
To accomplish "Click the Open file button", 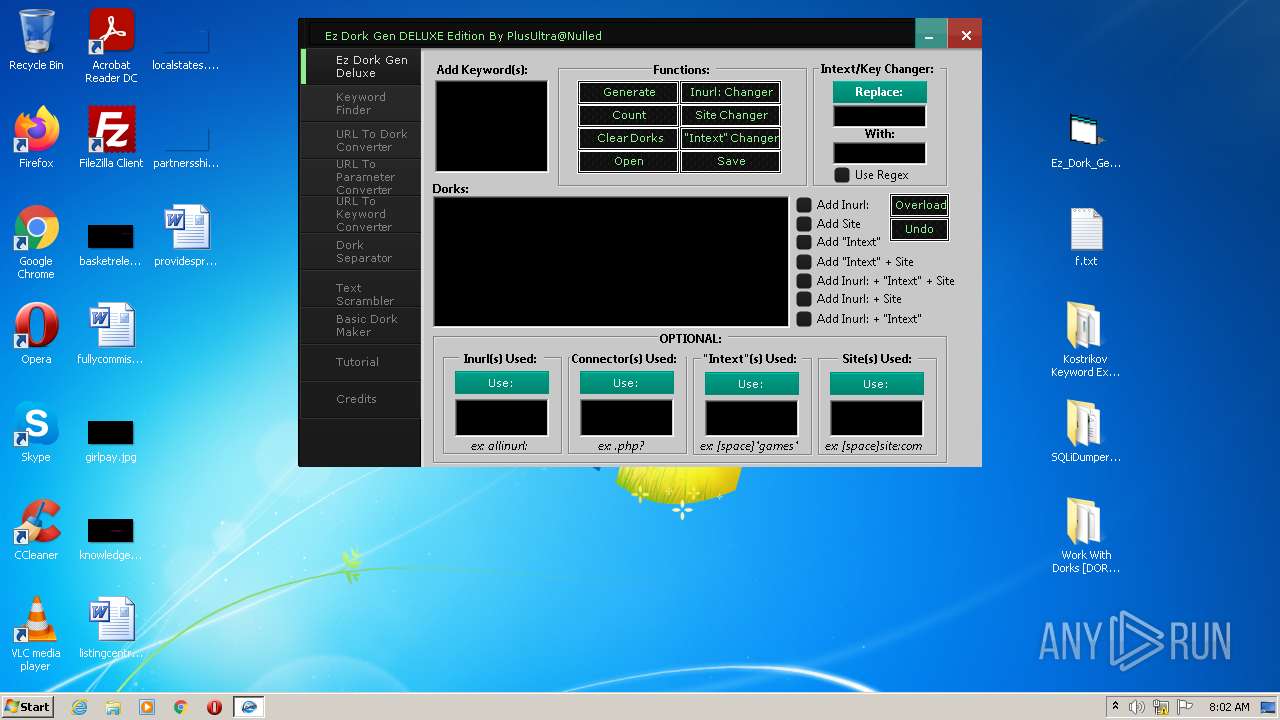I will point(629,161).
